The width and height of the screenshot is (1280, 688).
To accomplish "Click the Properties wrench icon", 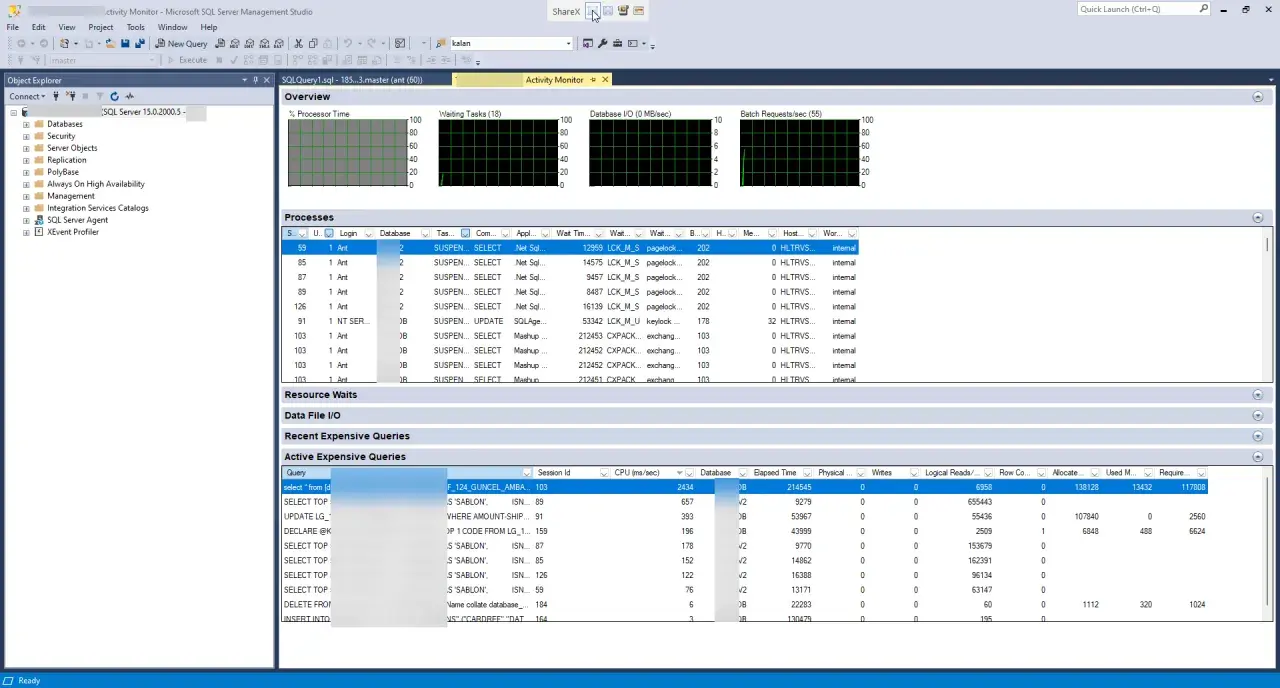I will (x=602, y=43).
